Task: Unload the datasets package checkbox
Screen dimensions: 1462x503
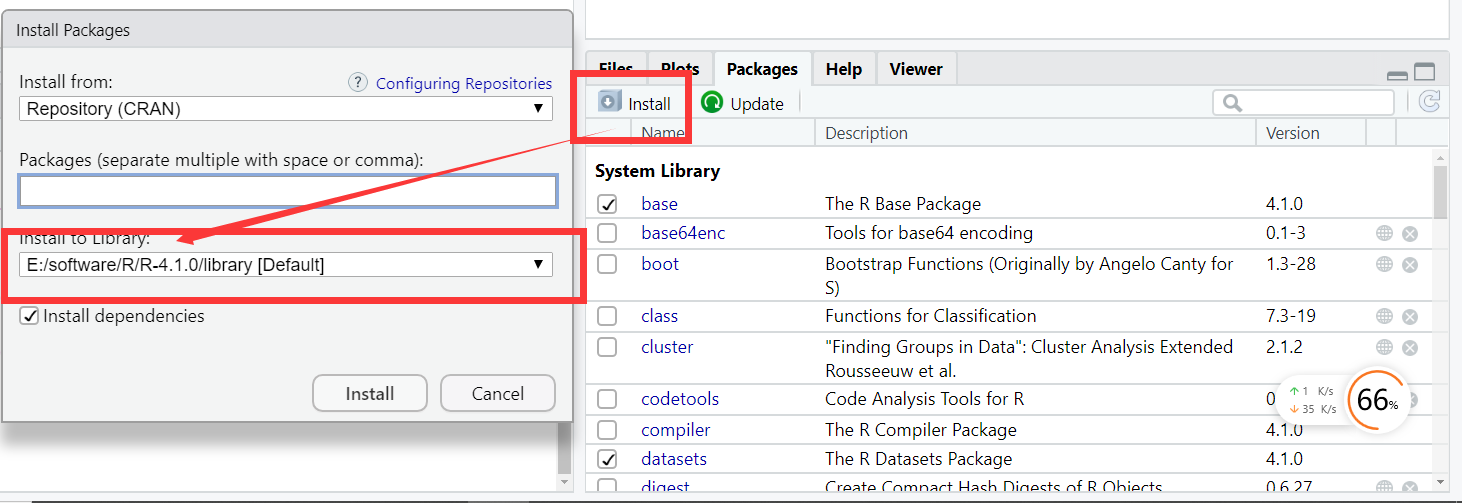Action: (x=607, y=459)
